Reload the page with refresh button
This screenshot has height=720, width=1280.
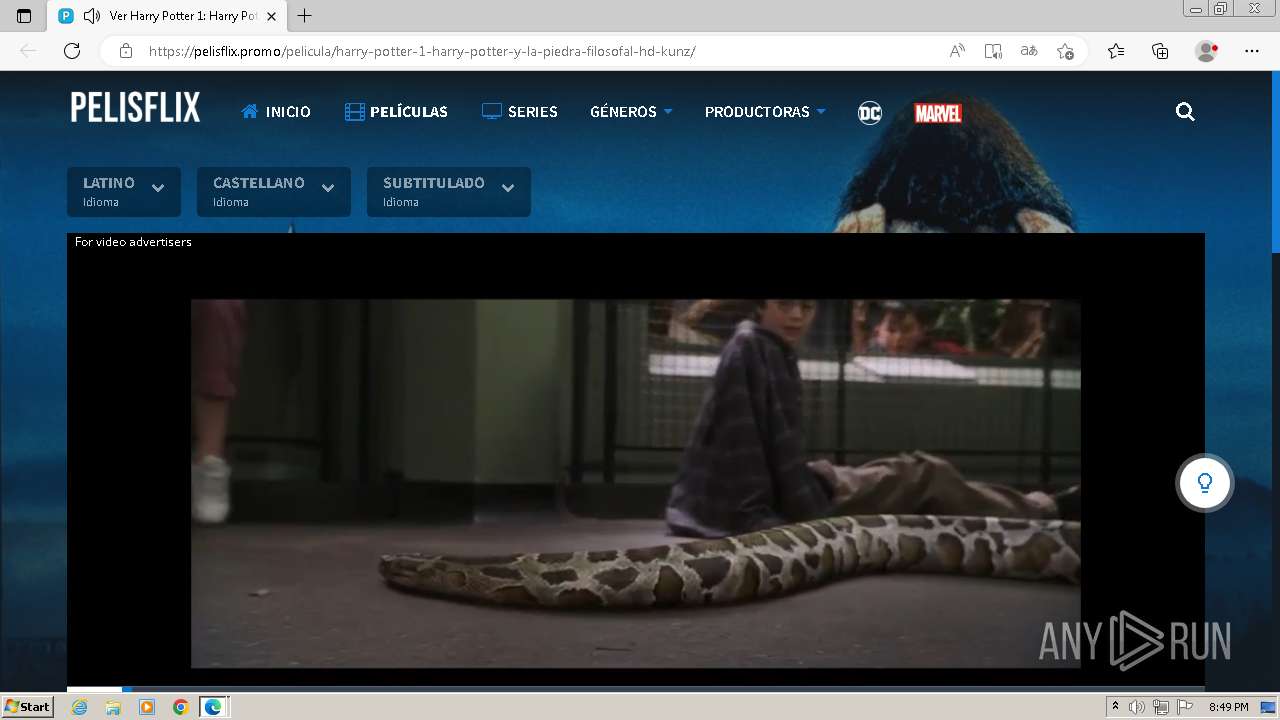tap(72, 51)
